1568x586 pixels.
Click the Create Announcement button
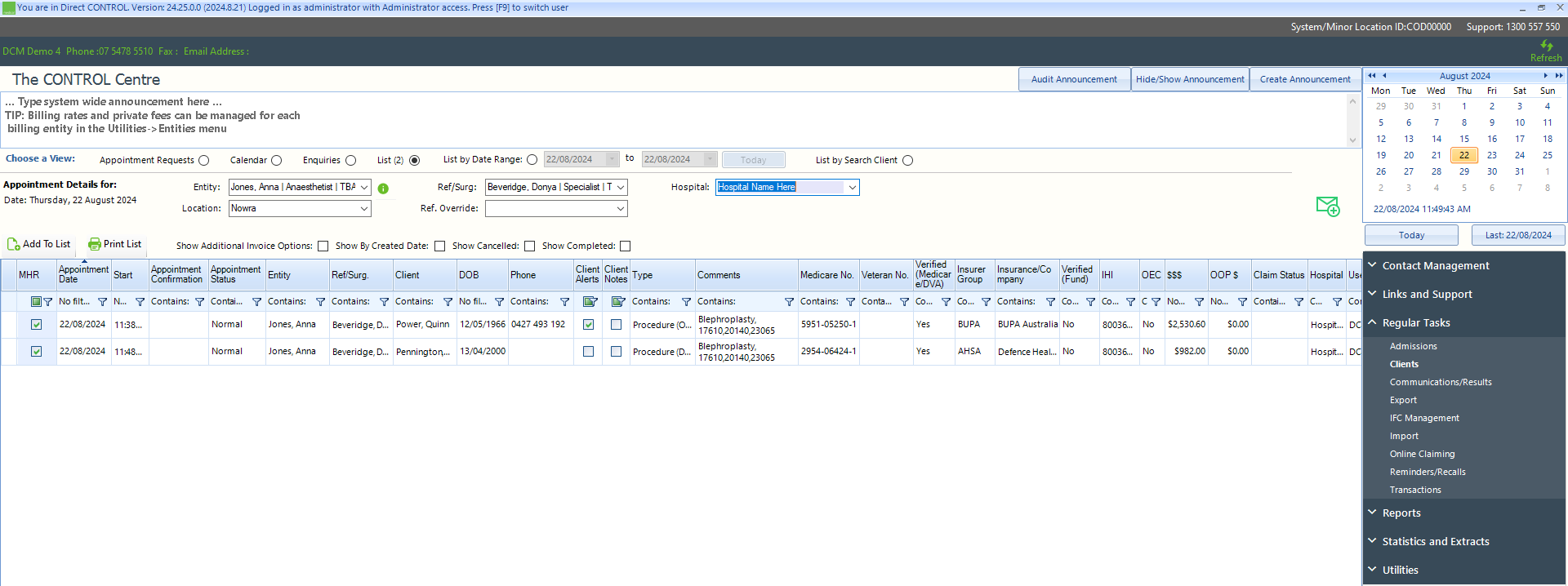point(1305,80)
